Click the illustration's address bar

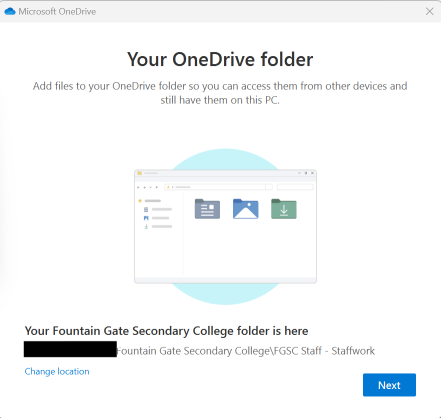[x=218, y=187]
